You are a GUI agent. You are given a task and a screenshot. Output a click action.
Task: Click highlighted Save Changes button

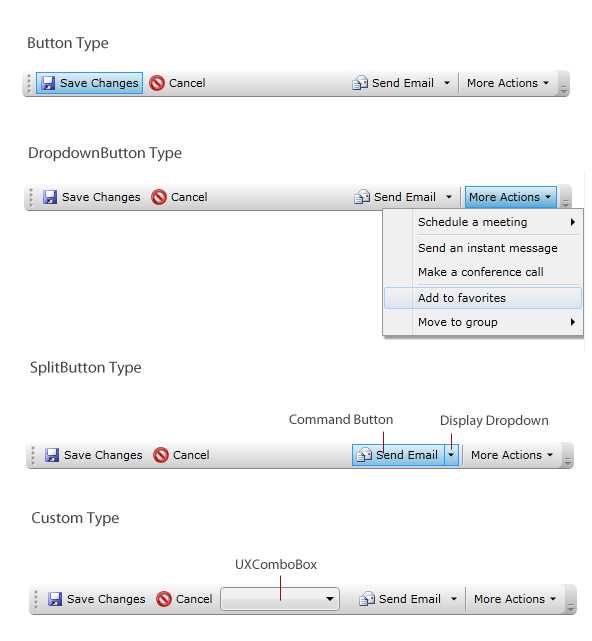tap(90, 83)
